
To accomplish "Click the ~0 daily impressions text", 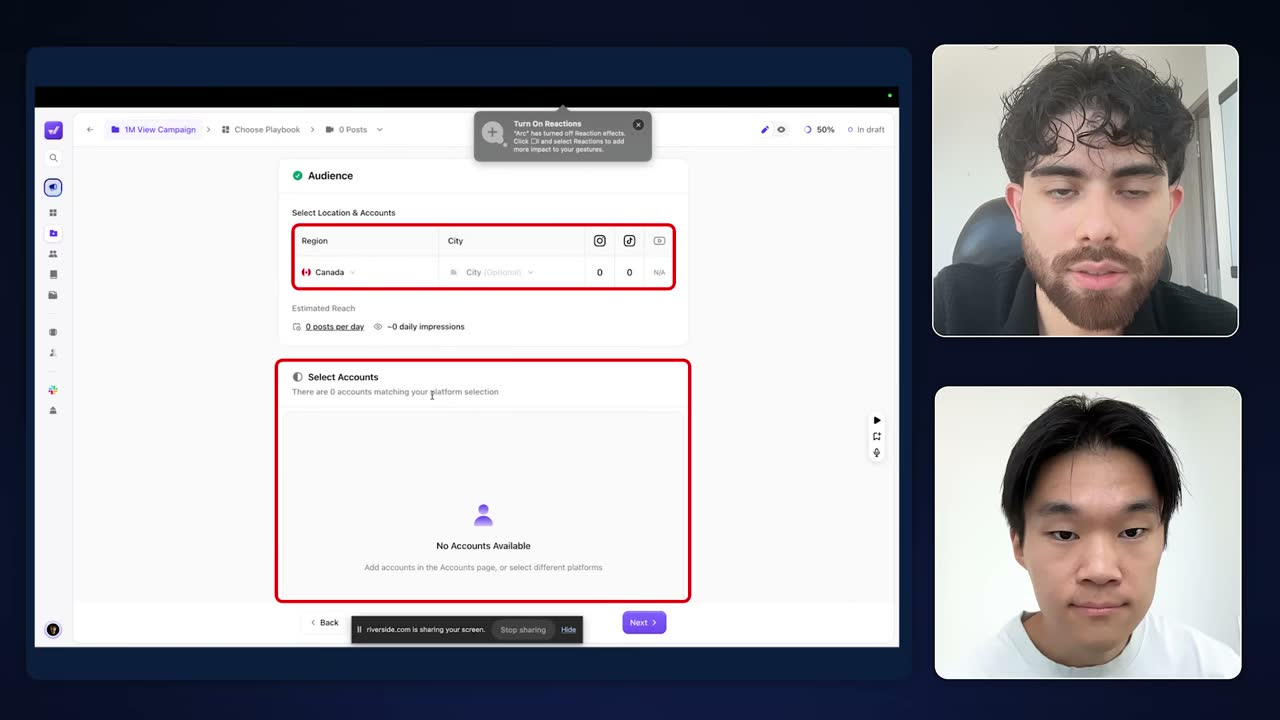I will tap(426, 327).
